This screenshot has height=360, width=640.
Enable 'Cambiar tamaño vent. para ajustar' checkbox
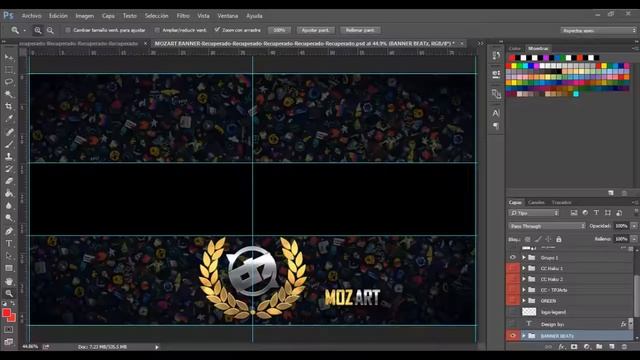[x=68, y=30]
